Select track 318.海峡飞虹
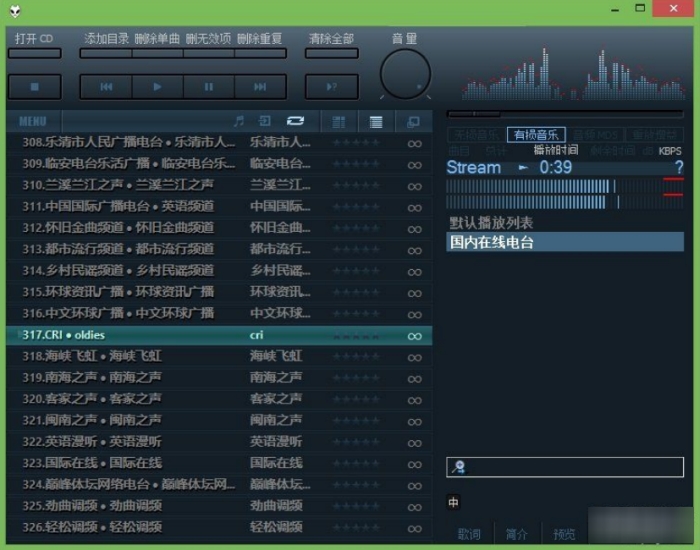 pyautogui.click(x=219, y=357)
